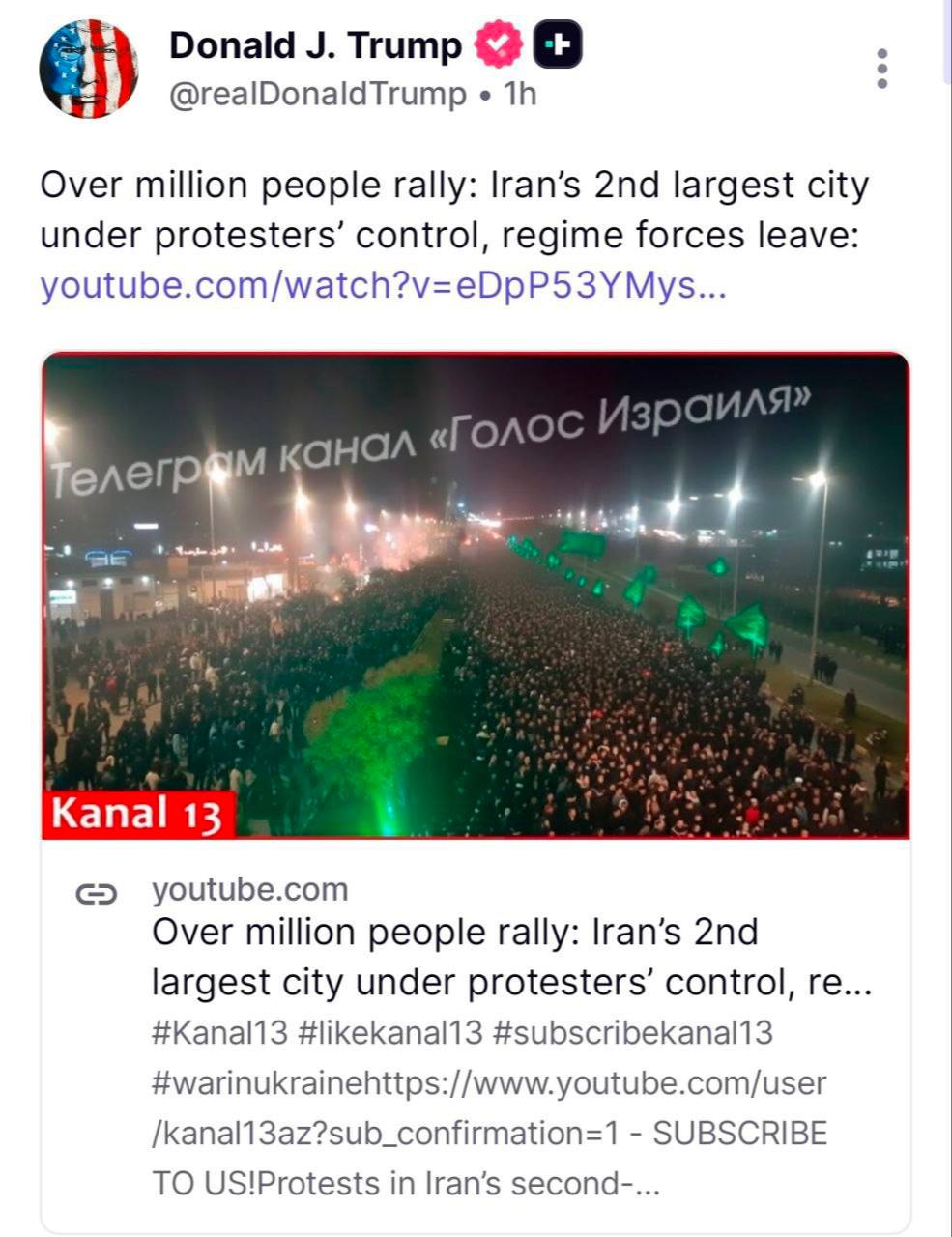Click the Kanal 13 logo on the thumbnail
This screenshot has width=952, height=1237.
click(138, 814)
